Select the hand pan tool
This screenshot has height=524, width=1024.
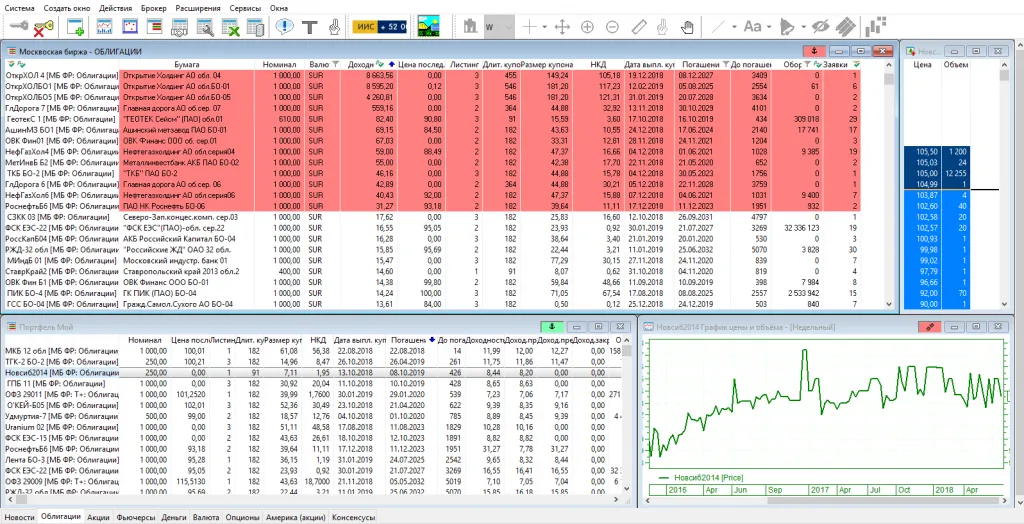tap(687, 27)
